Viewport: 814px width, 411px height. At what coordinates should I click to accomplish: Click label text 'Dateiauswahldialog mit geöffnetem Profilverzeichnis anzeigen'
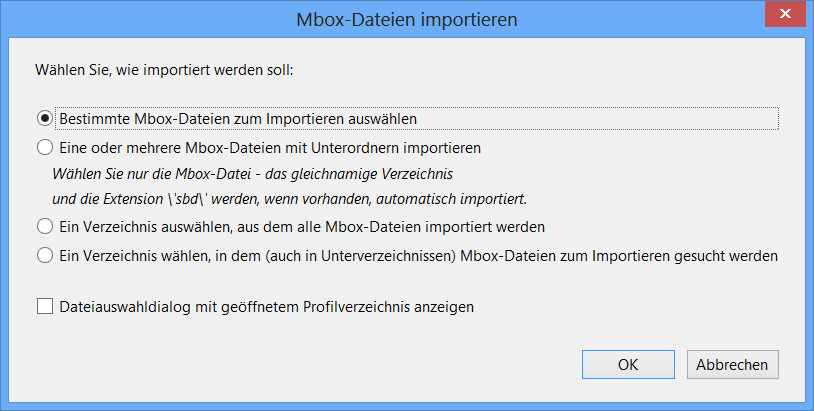(x=267, y=308)
